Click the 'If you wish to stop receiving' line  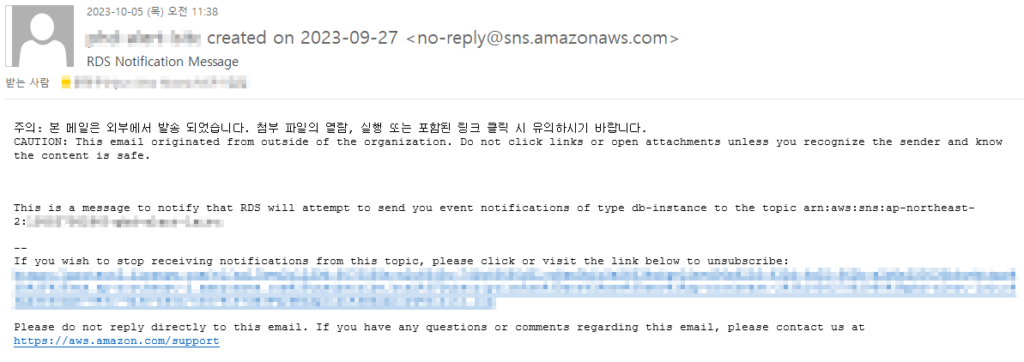click(401, 261)
